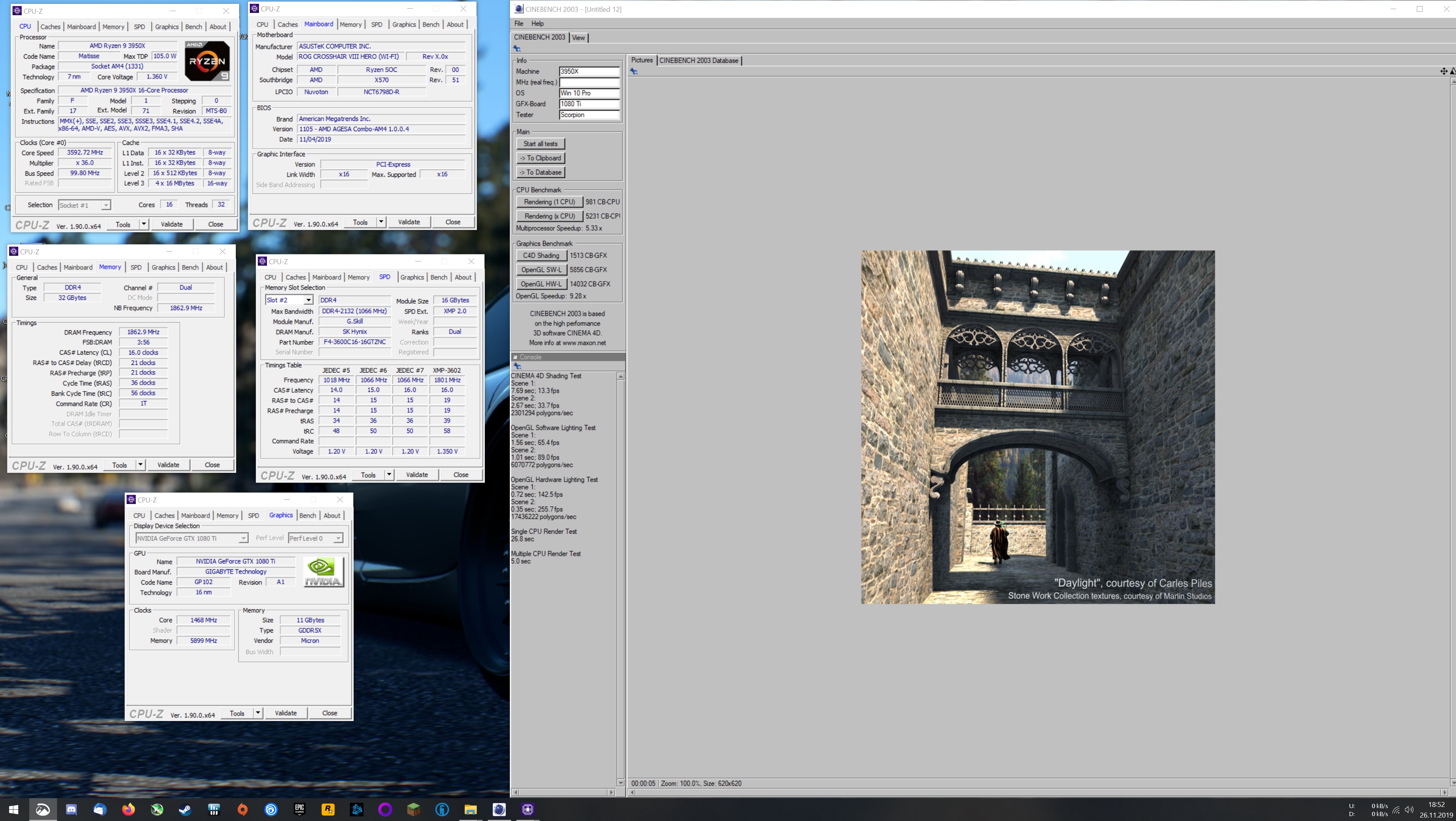Open the Help menu in Cinebench
The height and width of the screenshot is (821, 1456).
(538, 24)
